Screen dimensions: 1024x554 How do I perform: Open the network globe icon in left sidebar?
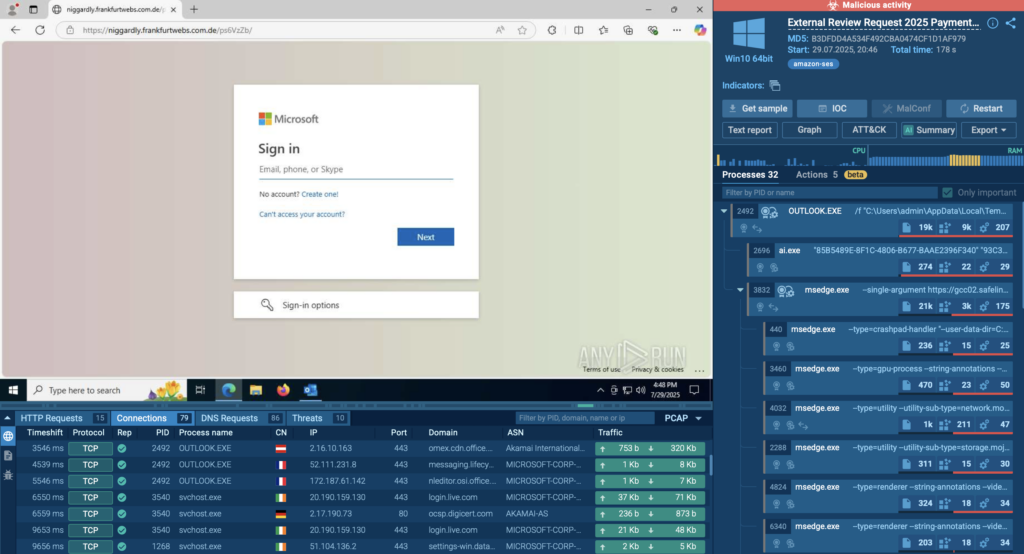coord(8,436)
